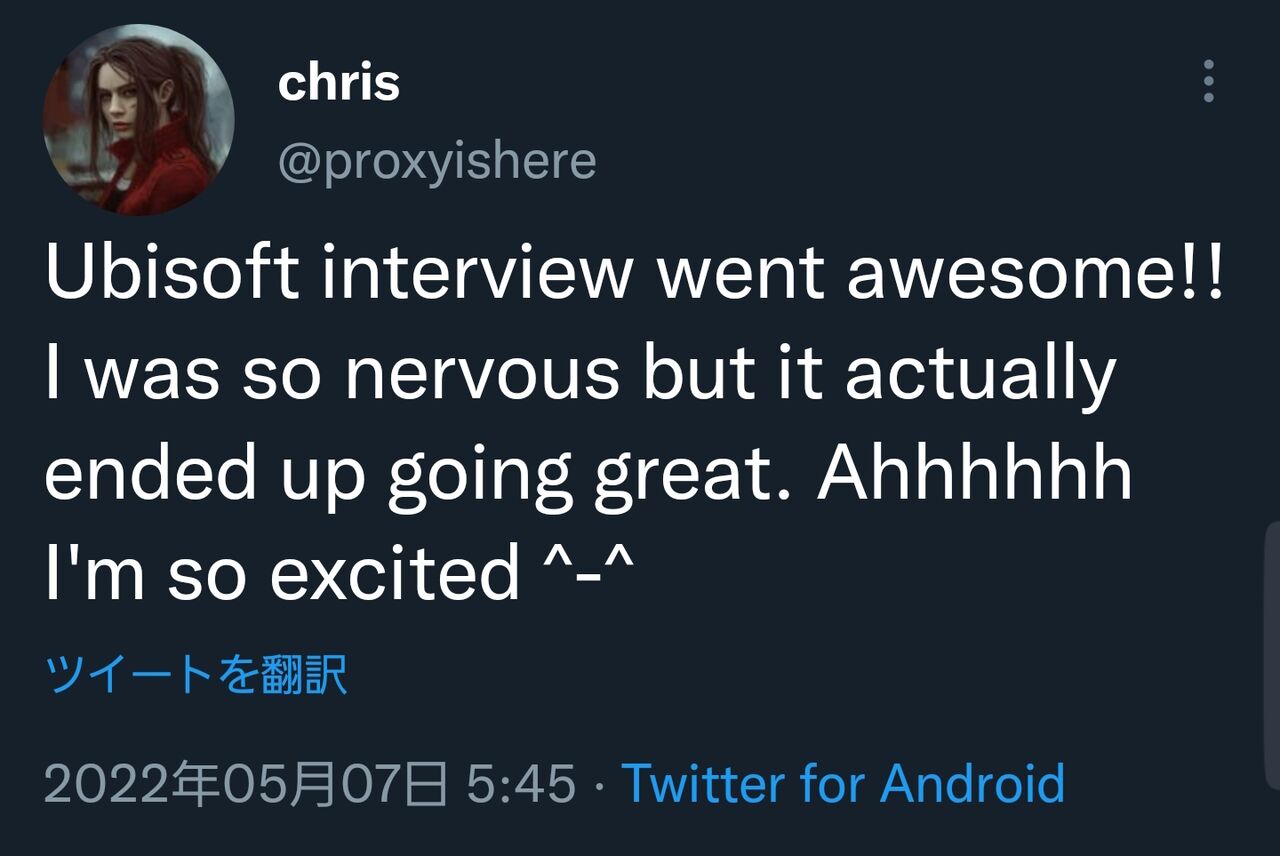
Task: Click the word "interview" in the tweet
Action: point(478,273)
